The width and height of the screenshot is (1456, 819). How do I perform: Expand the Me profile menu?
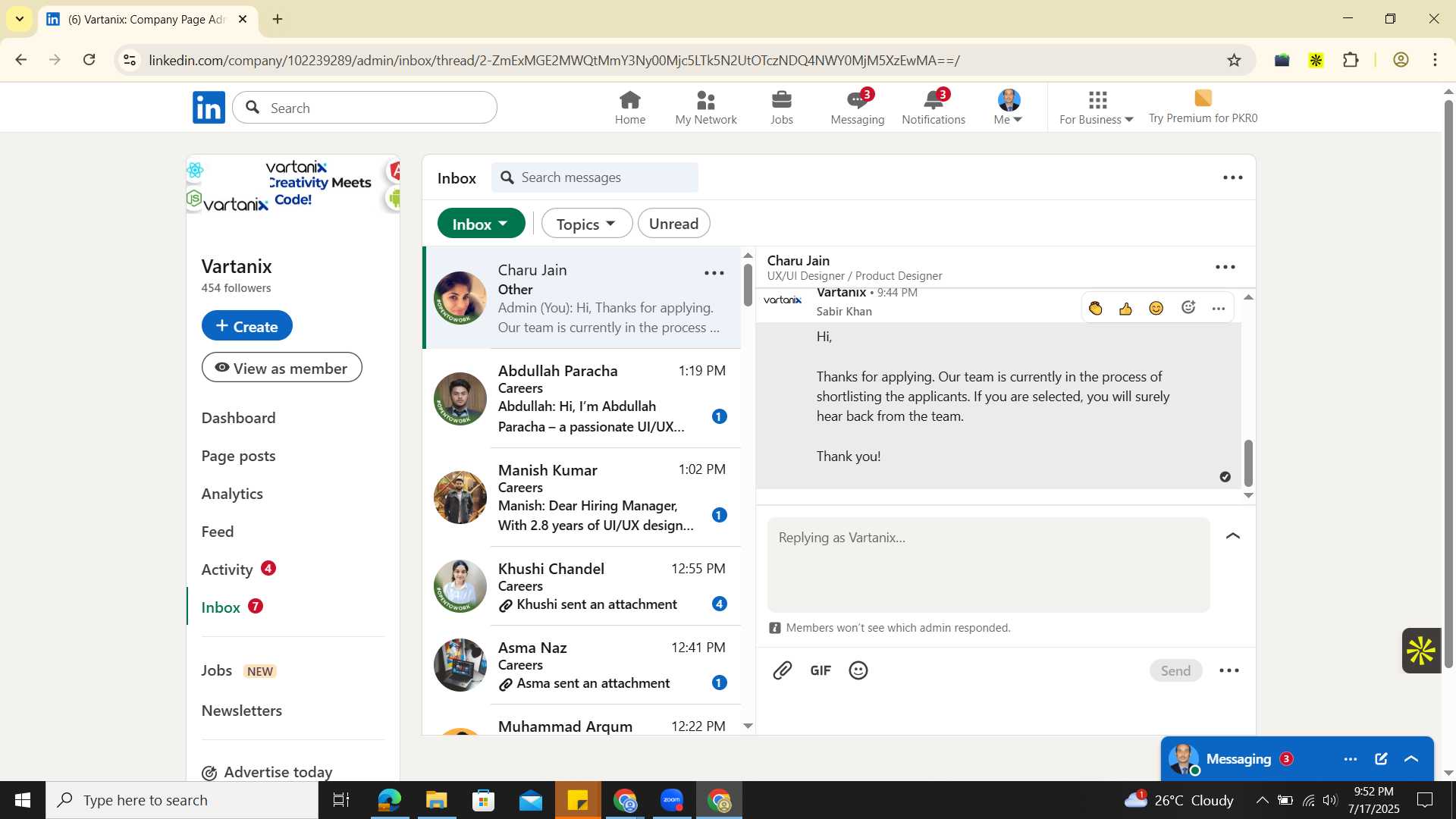tap(1009, 108)
